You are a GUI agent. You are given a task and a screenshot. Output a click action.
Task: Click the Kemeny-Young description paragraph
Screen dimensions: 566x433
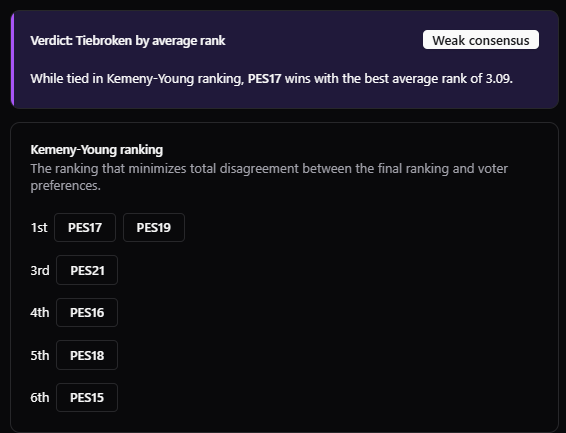point(269,177)
